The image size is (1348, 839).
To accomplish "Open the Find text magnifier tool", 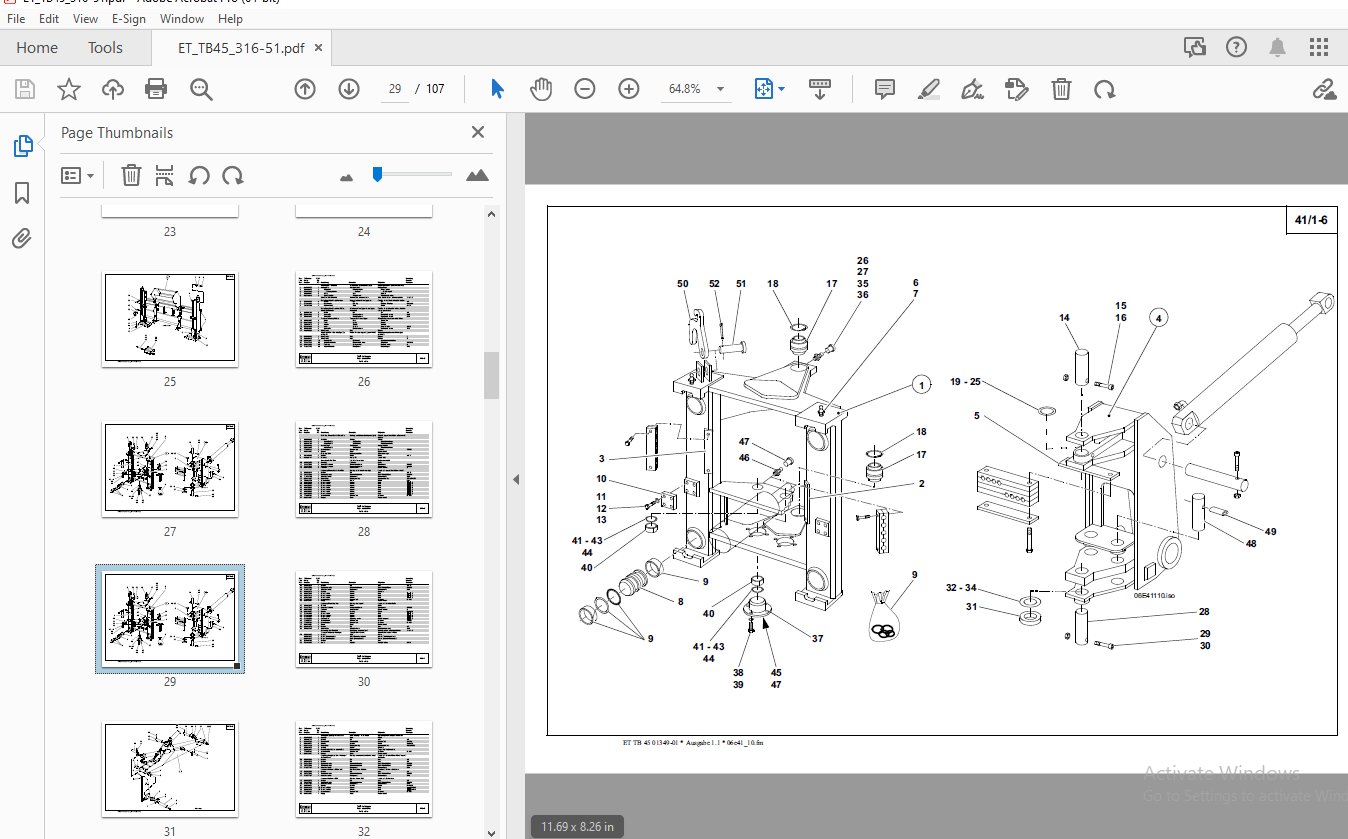I will (201, 89).
